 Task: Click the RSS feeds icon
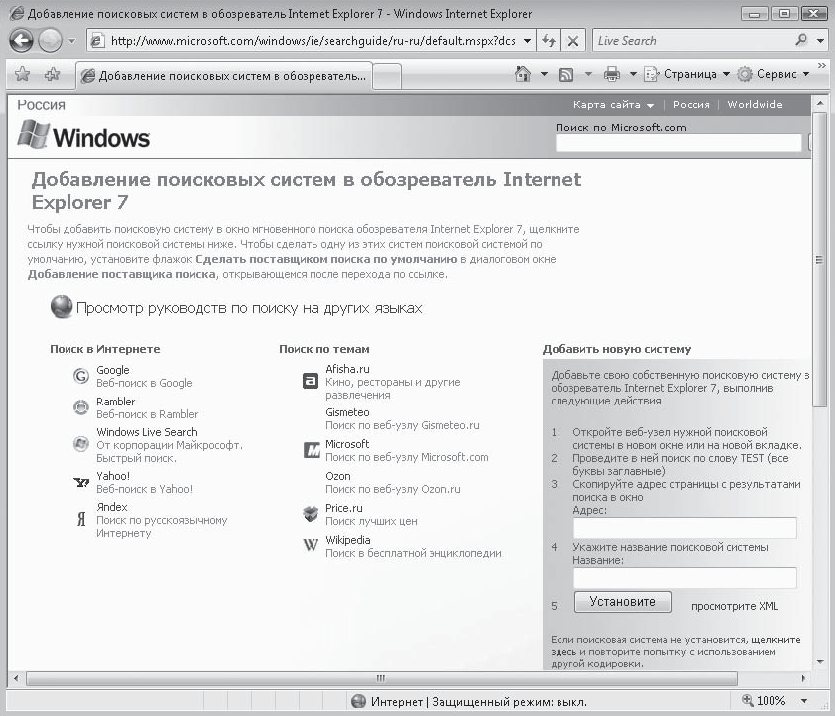click(x=566, y=75)
